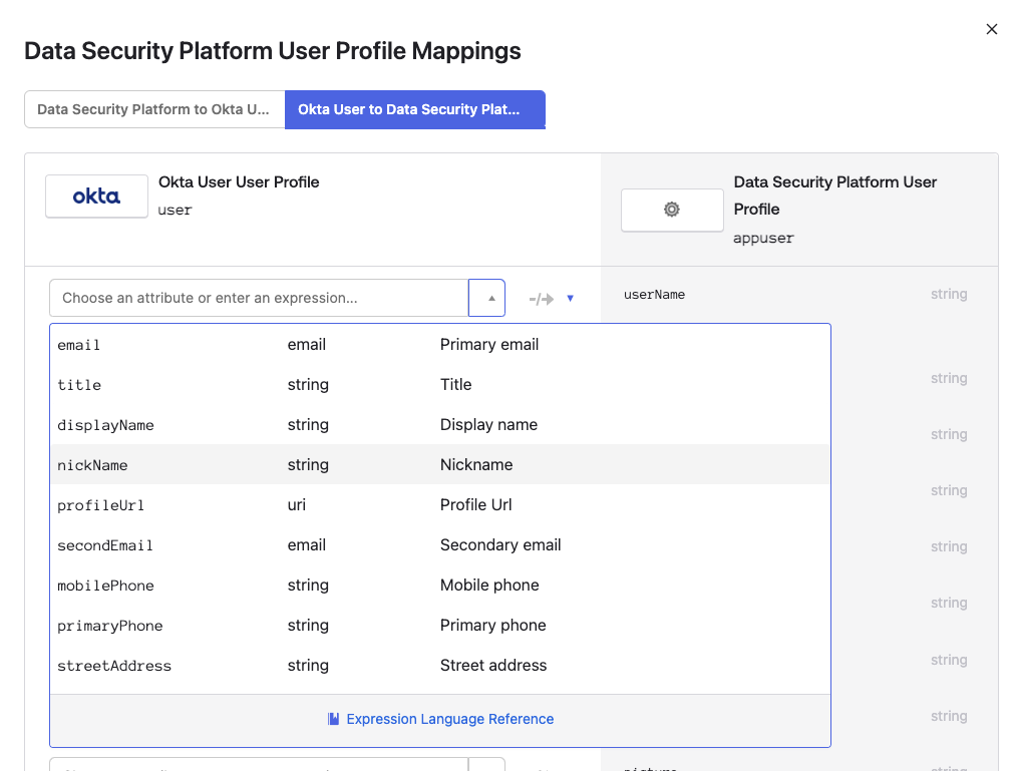Click the 'Secondary email' description text

pos(501,545)
